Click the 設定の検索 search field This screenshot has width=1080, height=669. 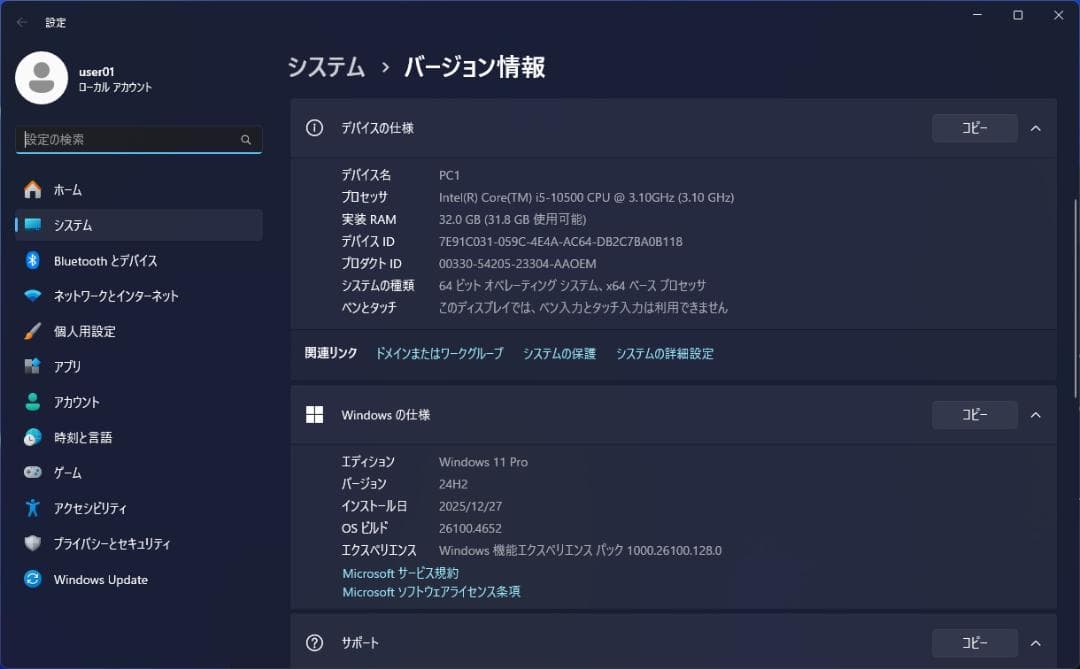pyautogui.click(x=138, y=139)
